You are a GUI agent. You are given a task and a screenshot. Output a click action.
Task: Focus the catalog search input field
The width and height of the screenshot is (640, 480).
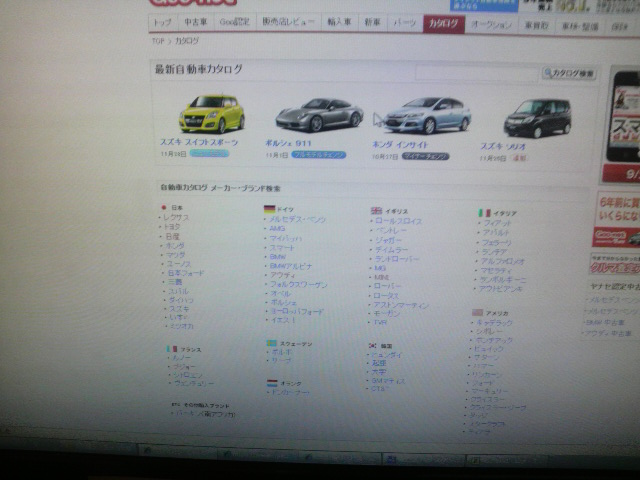pyautogui.click(x=477, y=73)
